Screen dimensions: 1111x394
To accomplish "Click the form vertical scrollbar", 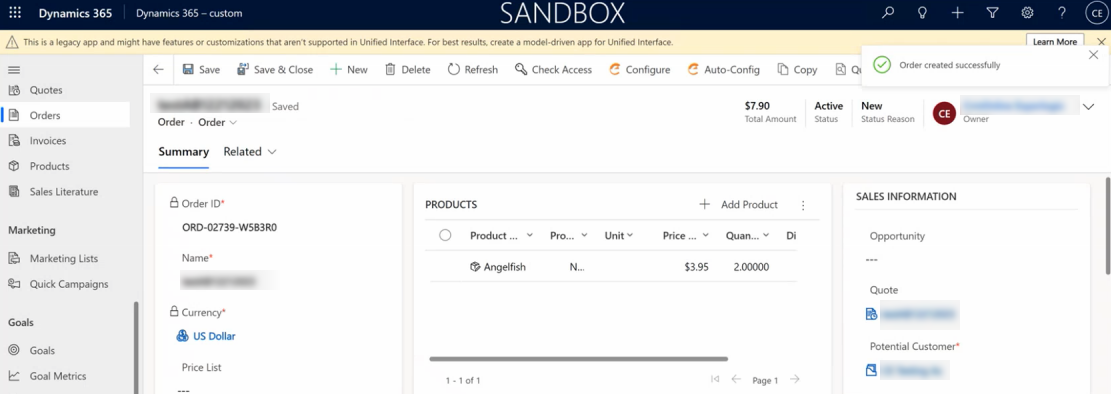I will [1108, 226].
